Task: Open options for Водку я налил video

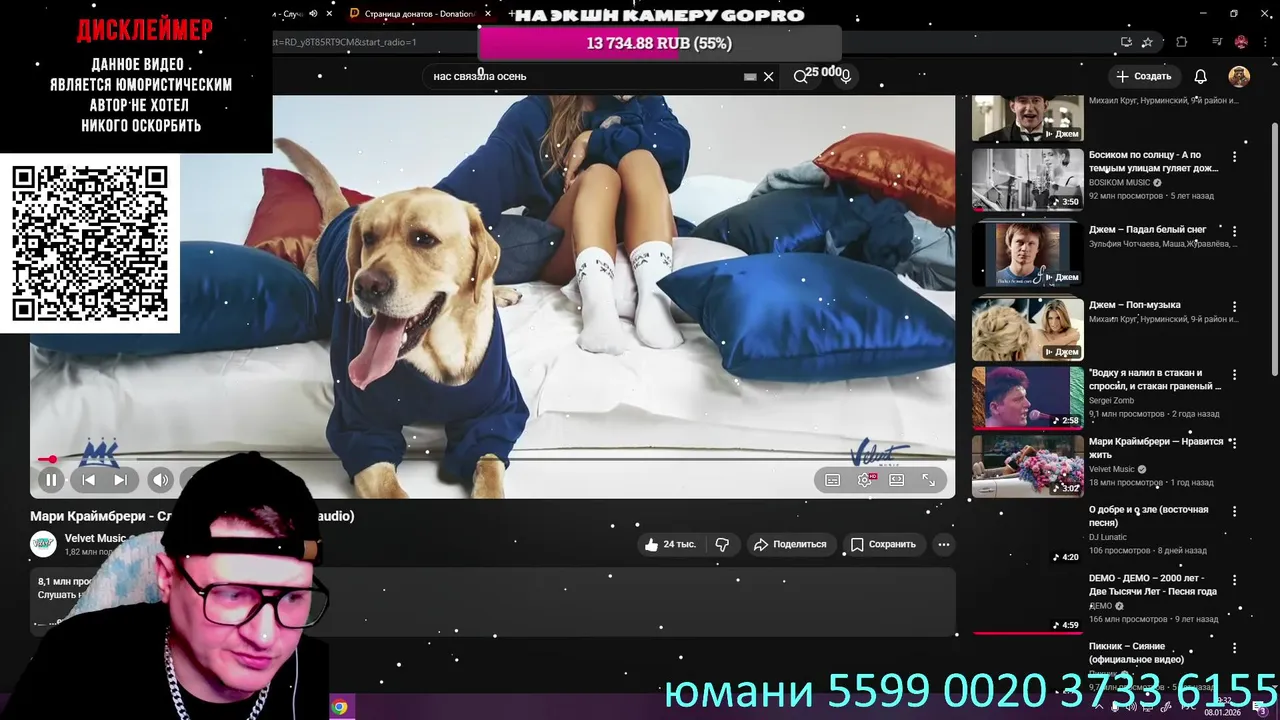Action: [x=1234, y=375]
